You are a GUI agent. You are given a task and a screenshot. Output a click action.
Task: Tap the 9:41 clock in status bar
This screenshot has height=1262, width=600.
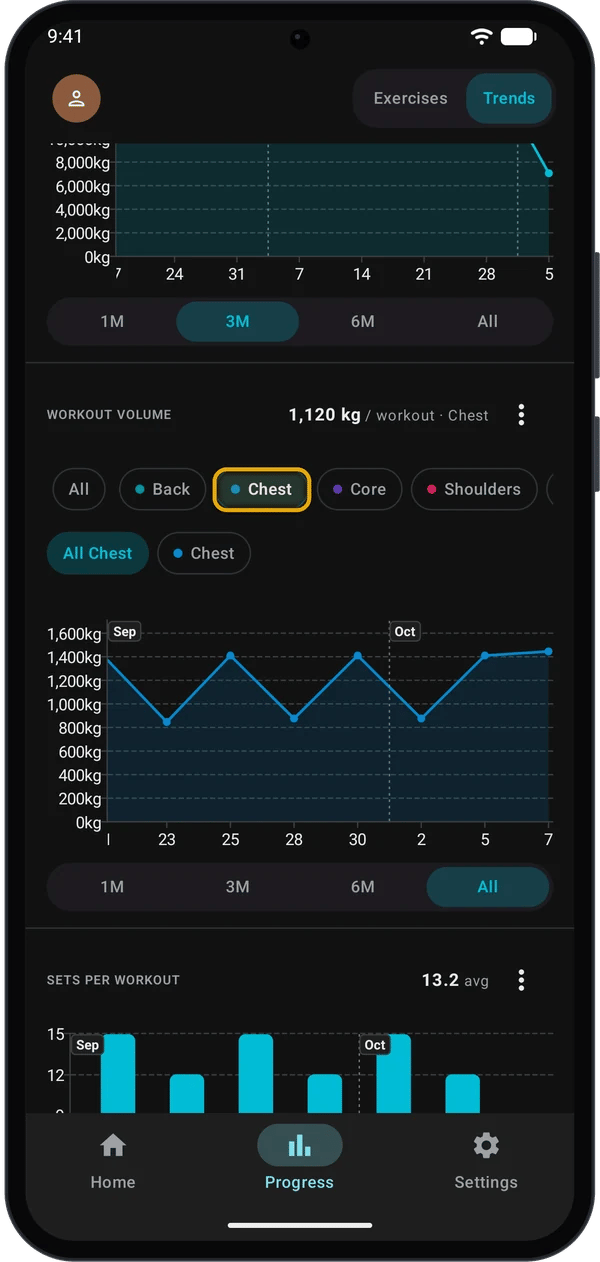(x=65, y=36)
